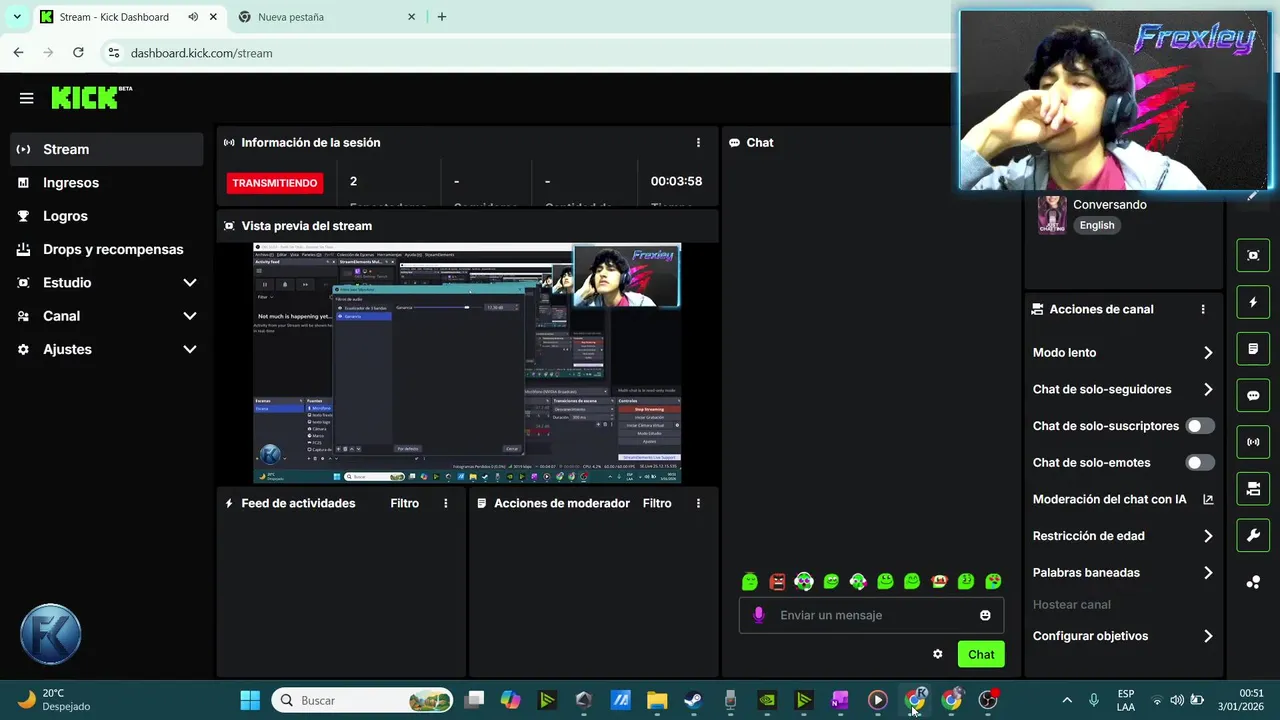Expand Restricción de edad settings

point(1208,536)
